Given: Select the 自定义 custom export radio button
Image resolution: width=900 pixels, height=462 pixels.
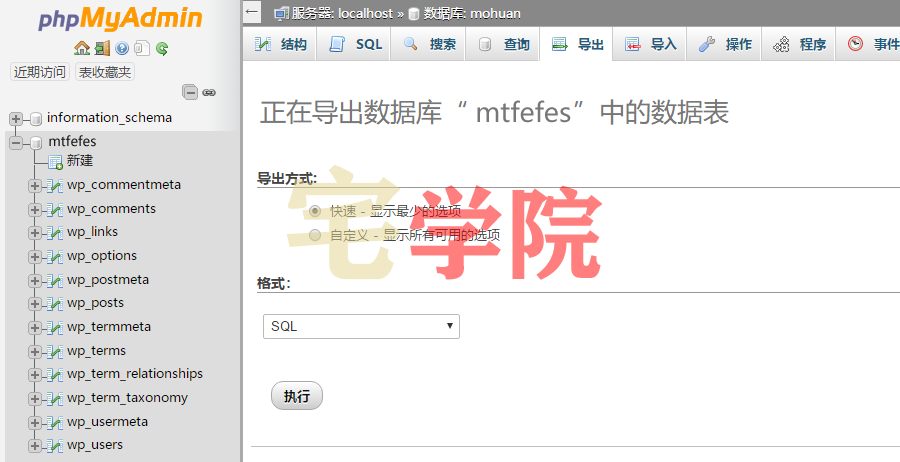Looking at the screenshot, I should click(315, 235).
